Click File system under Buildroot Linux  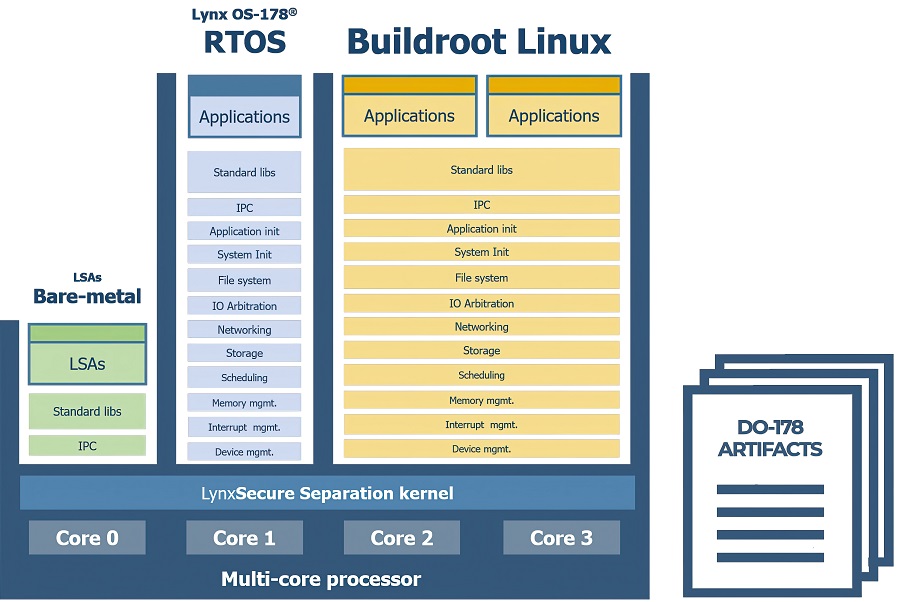[482, 278]
